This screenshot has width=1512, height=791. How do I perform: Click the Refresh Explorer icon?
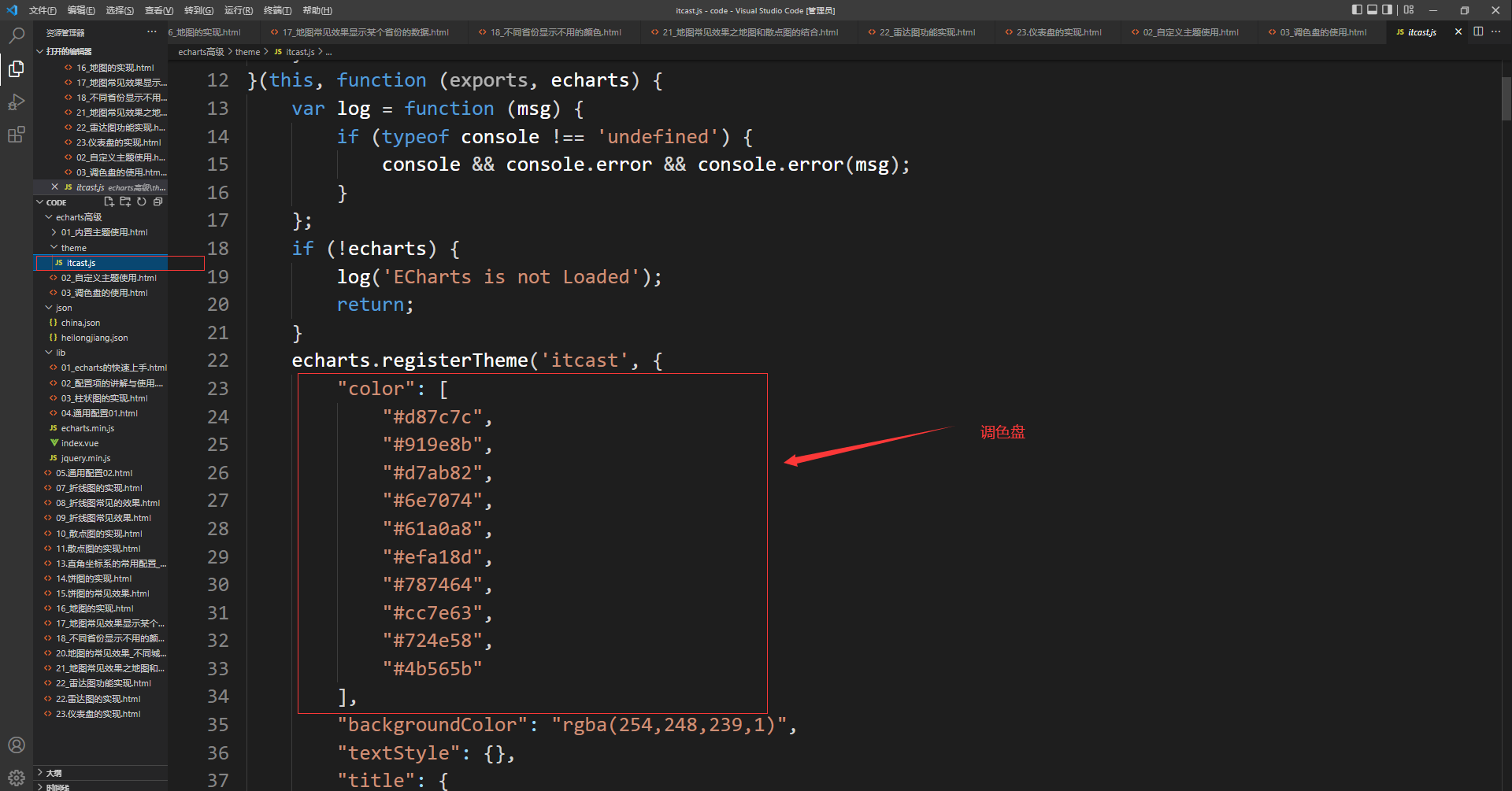142,202
